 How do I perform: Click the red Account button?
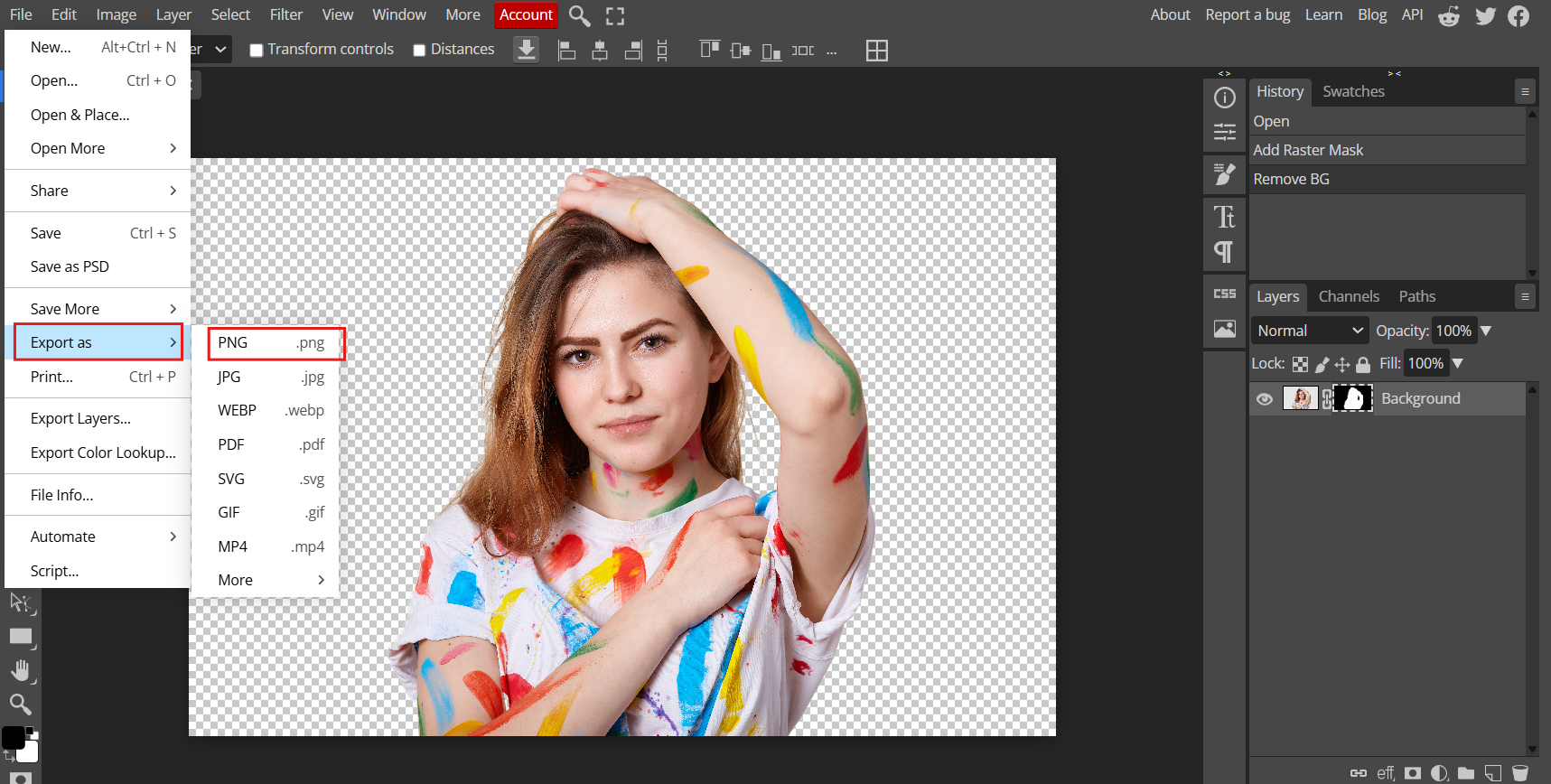pos(526,15)
